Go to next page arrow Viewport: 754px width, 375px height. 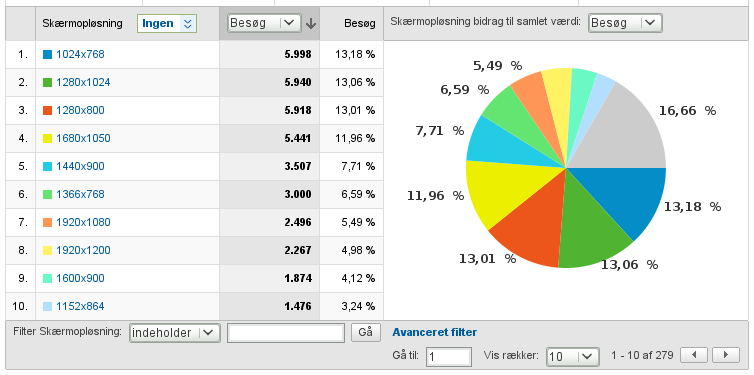pos(726,355)
